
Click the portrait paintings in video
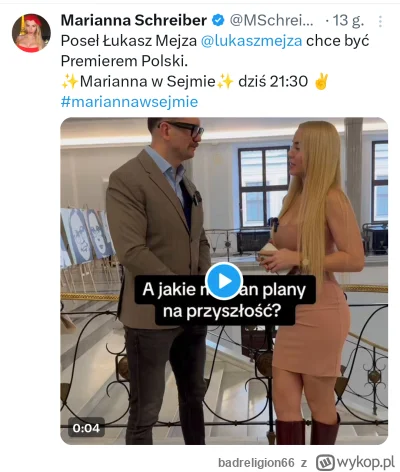(87, 238)
